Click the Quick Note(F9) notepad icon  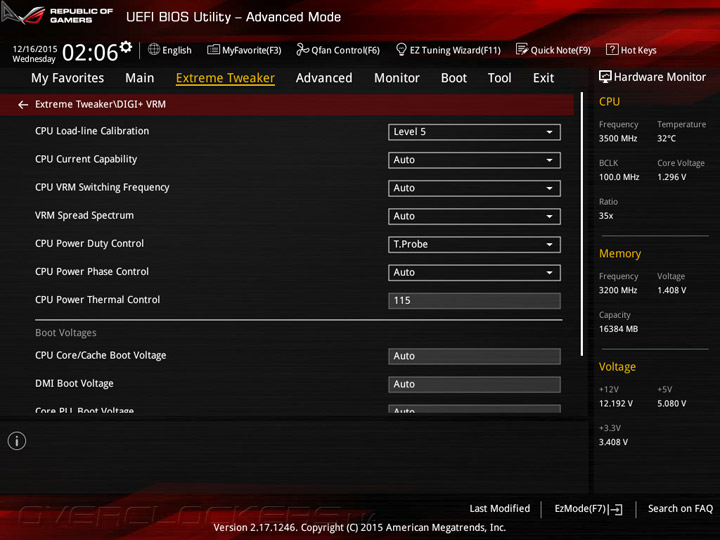(x=522, y=49)
